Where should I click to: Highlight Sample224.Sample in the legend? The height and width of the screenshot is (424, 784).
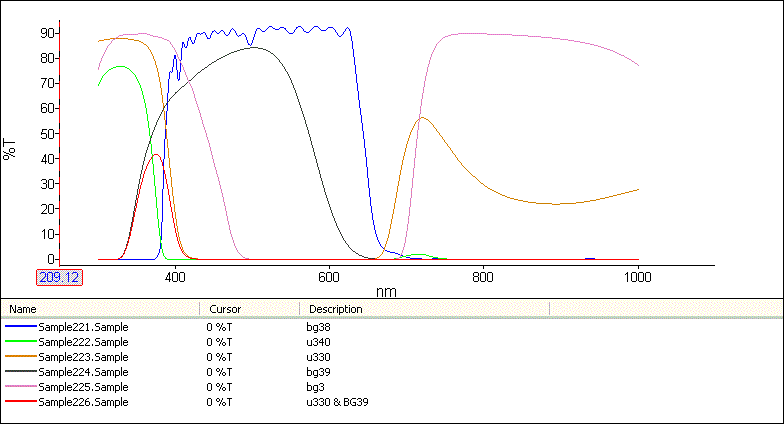pos(83,372)
